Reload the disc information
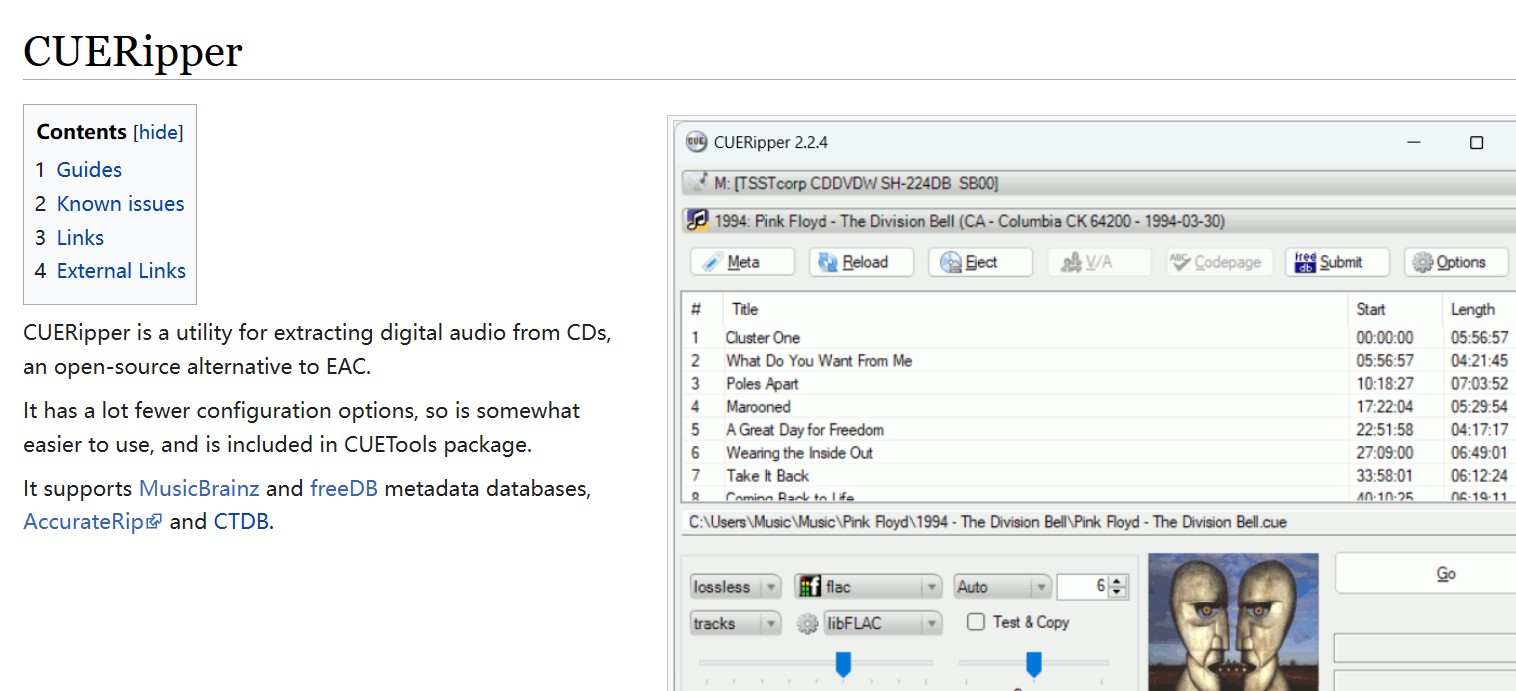 (862, 262)
